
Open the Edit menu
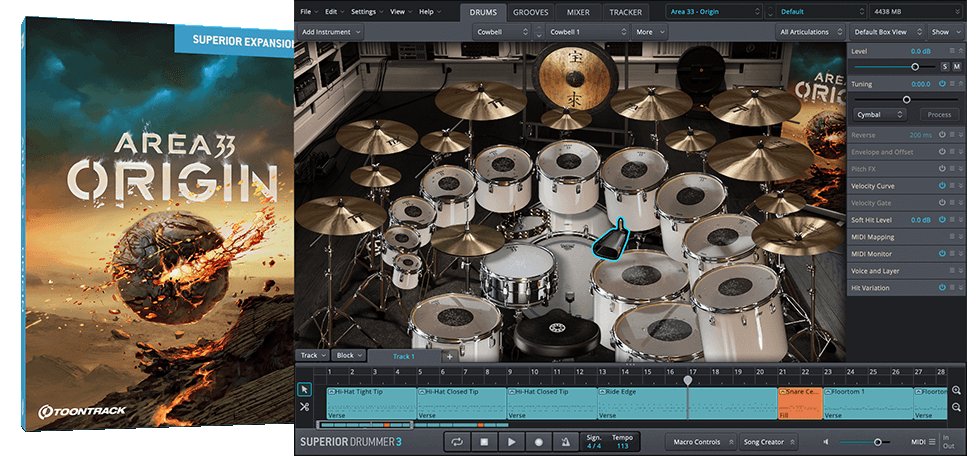pyautogui.click(x=334, y=12)
